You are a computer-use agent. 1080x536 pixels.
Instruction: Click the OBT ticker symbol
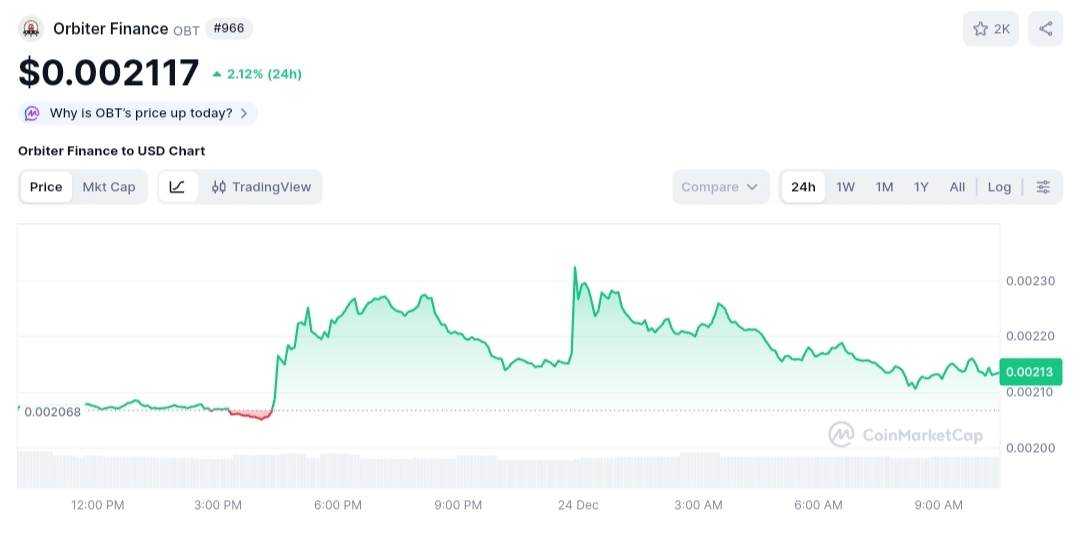coord(187,31)
